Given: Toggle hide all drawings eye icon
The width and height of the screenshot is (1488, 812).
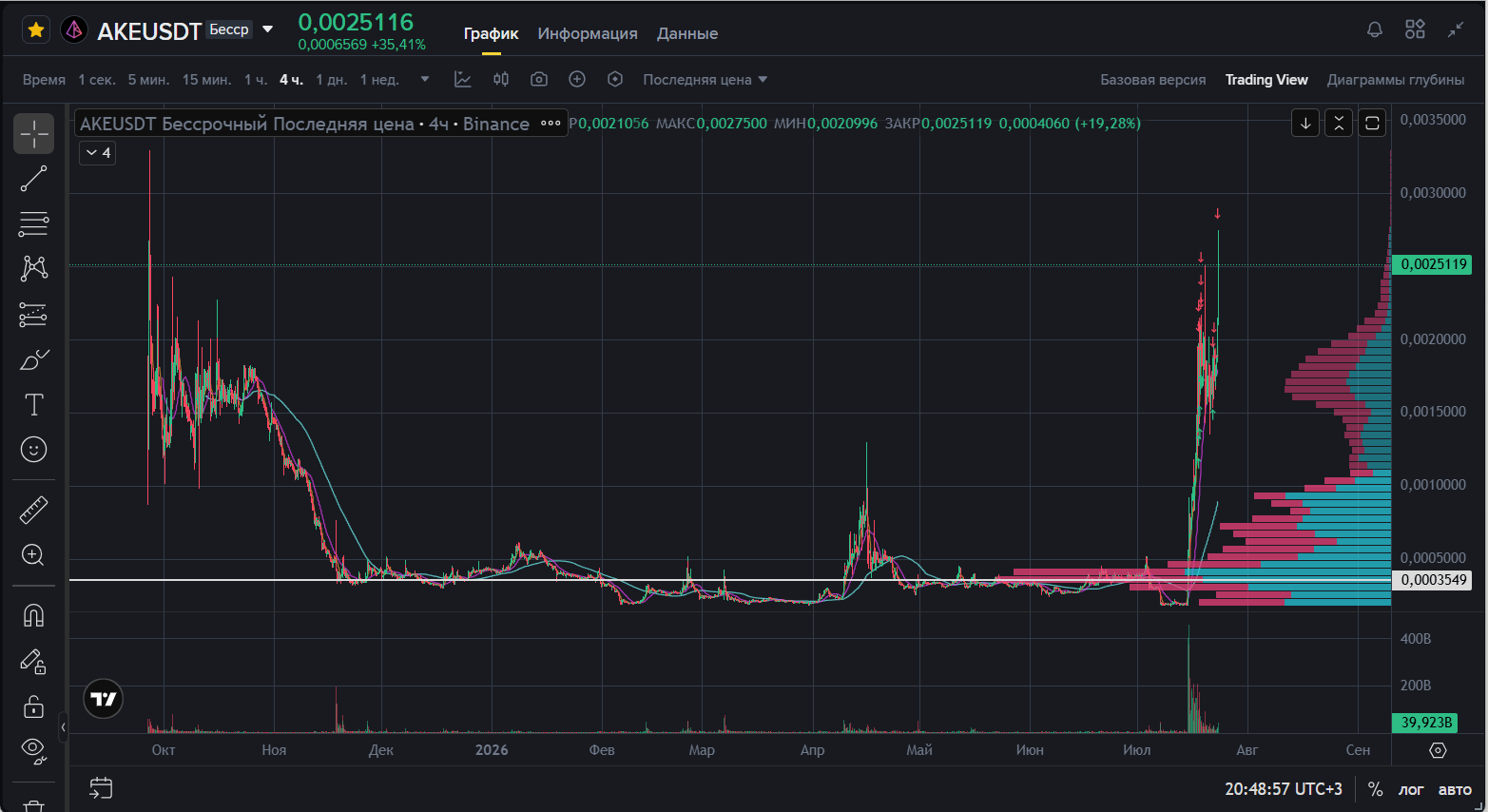Looking at the screenshot, I should tap(33, 751).
